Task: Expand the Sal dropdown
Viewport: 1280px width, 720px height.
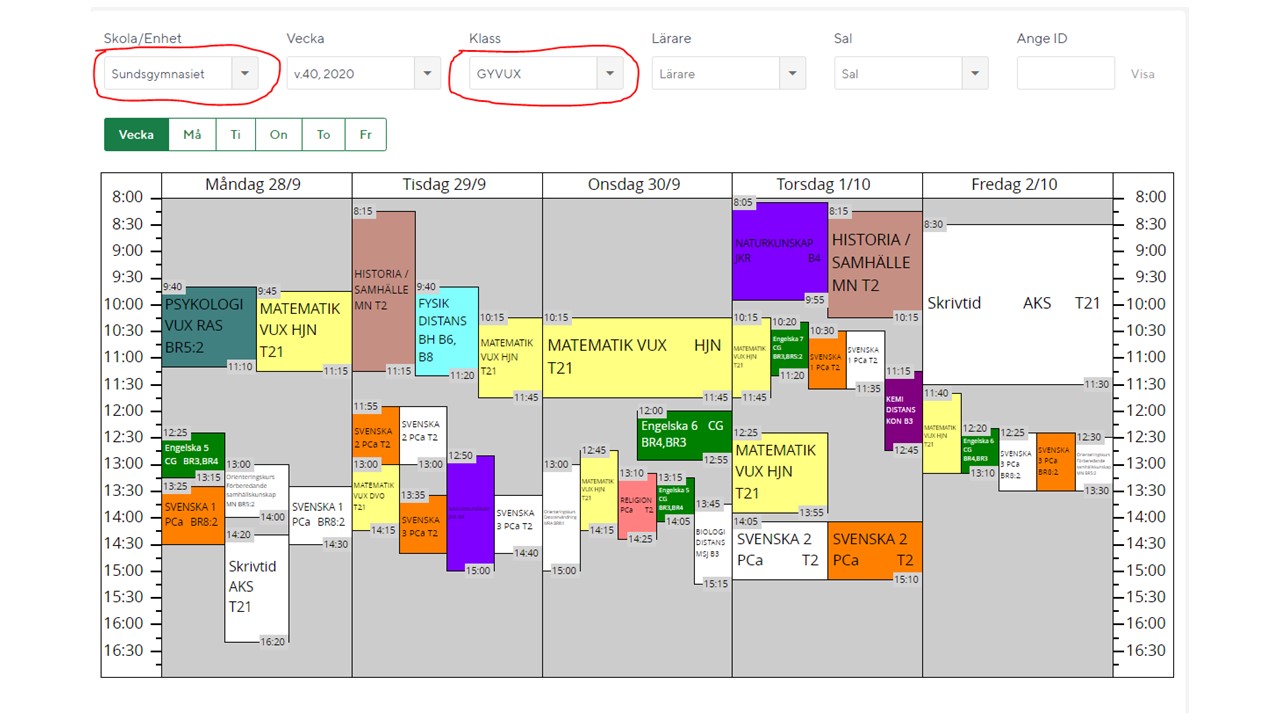Action: tap(911, 73)
